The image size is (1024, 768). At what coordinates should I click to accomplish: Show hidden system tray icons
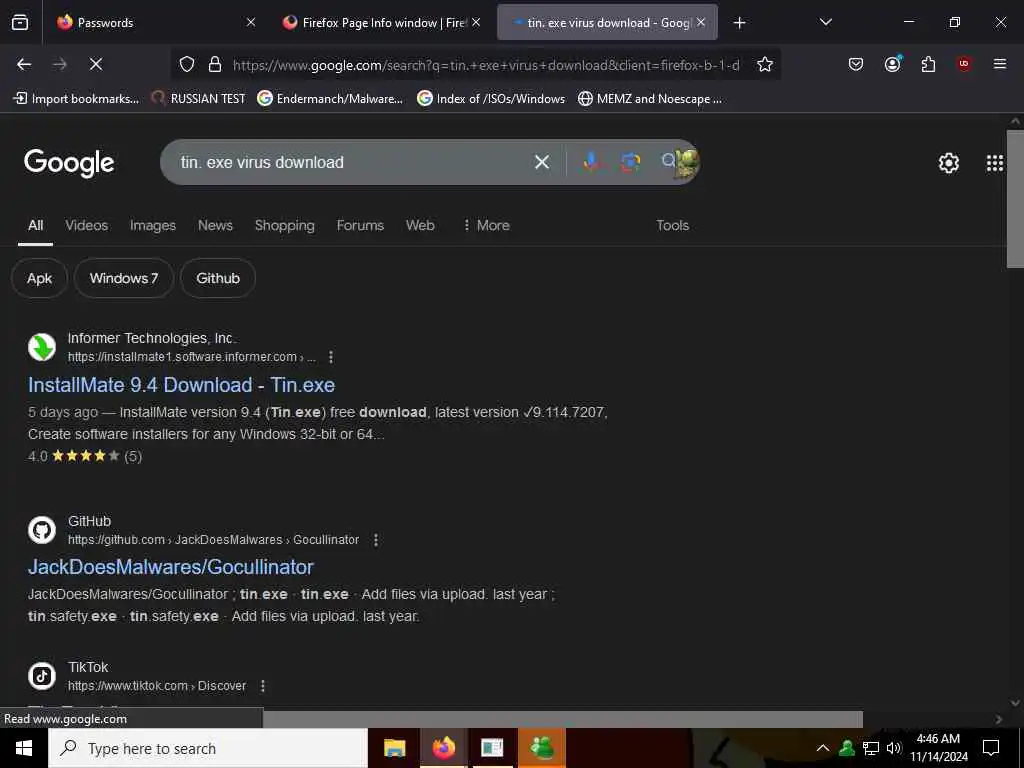[823, 748]
